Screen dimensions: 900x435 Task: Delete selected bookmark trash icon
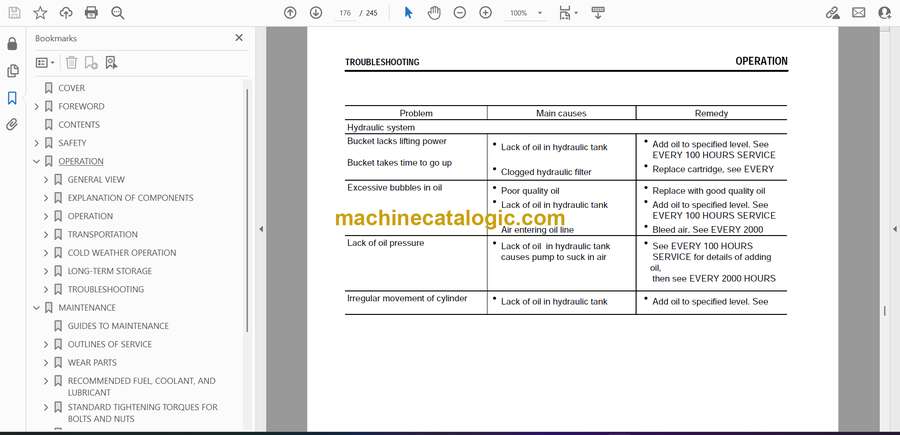point(71,63)
